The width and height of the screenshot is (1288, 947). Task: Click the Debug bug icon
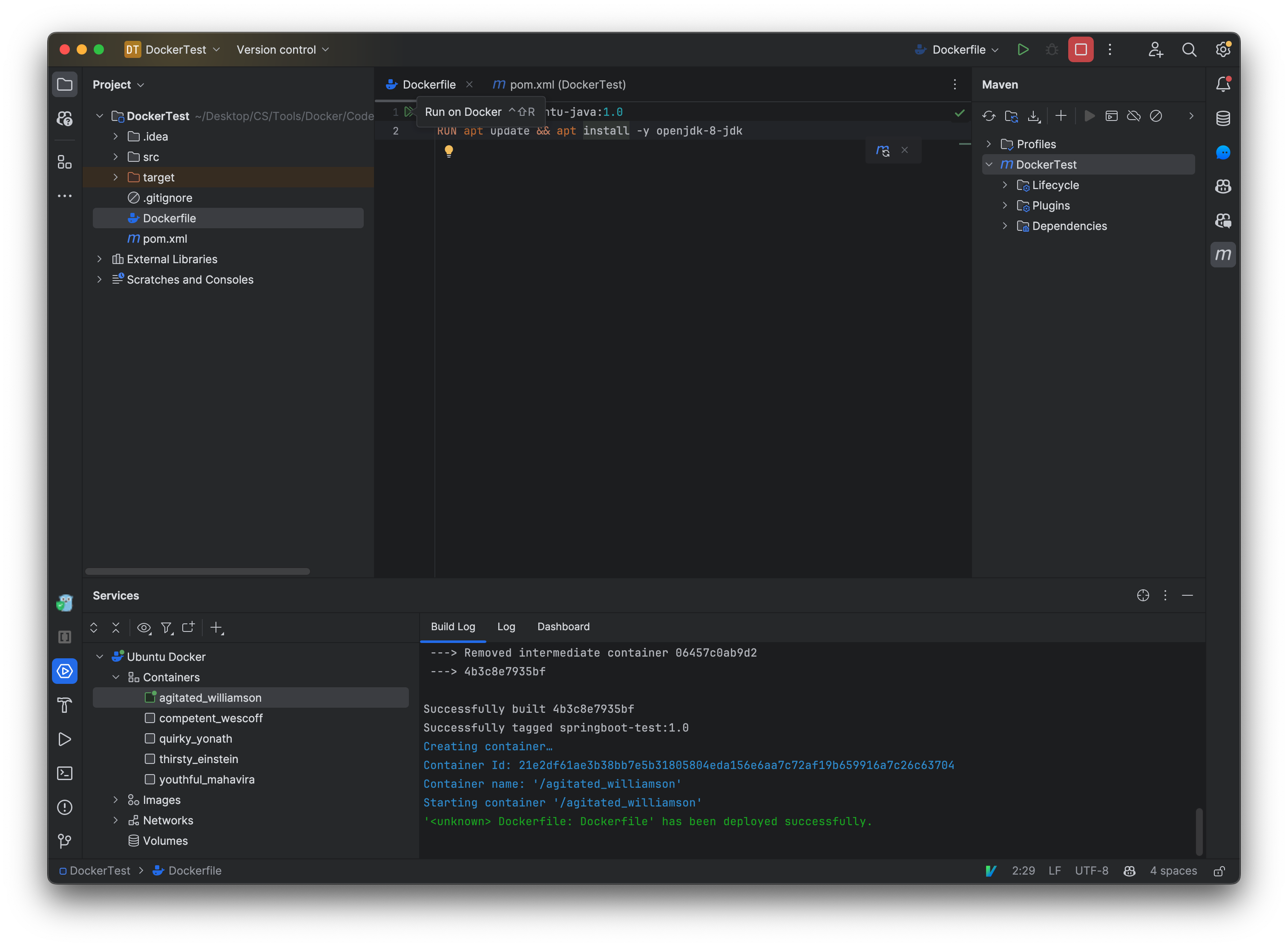coord(1051,50)
